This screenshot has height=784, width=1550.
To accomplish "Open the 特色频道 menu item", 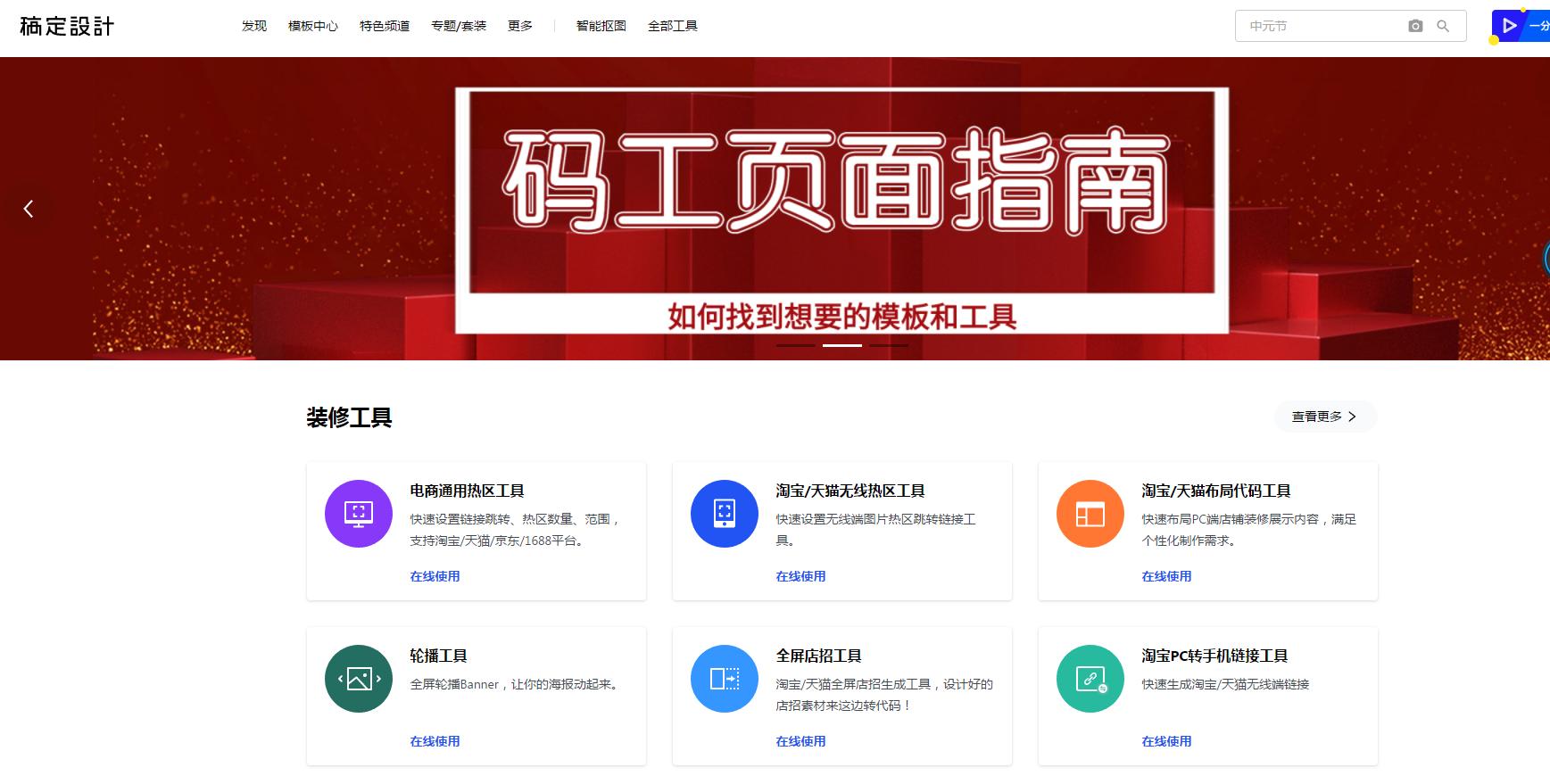I will [x=385, y=26].
